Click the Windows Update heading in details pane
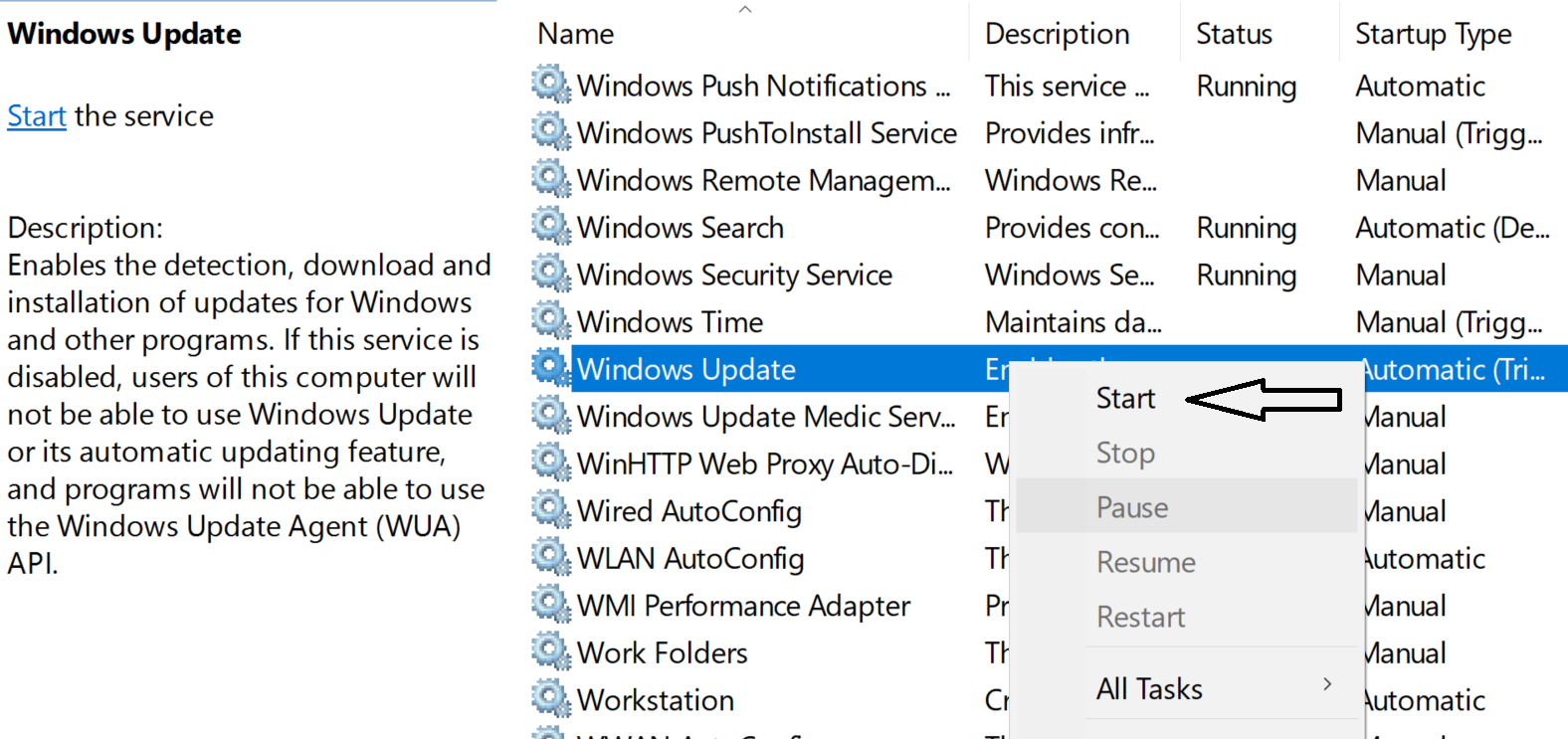This screenshot has height=739, width=1568. click(124, 35)
